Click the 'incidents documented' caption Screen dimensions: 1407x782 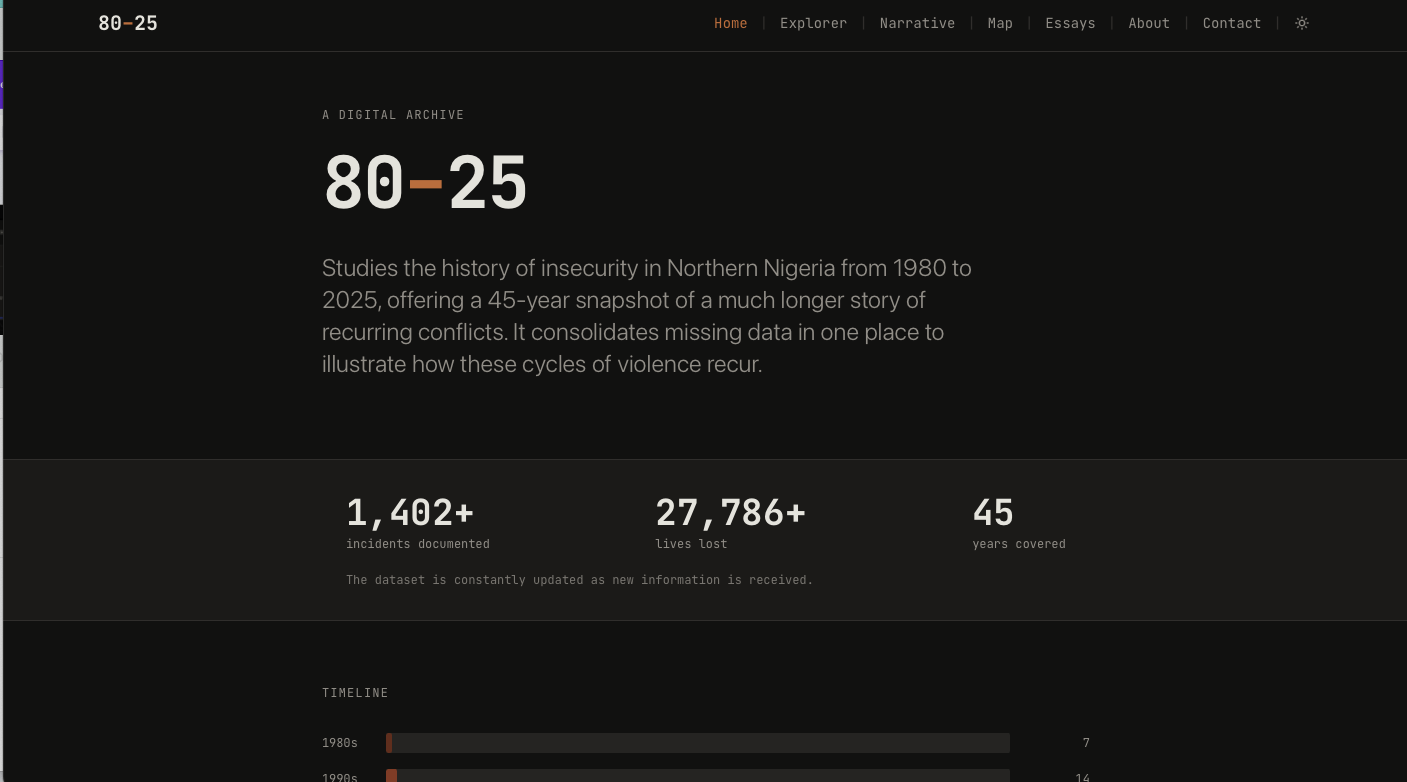418,544
